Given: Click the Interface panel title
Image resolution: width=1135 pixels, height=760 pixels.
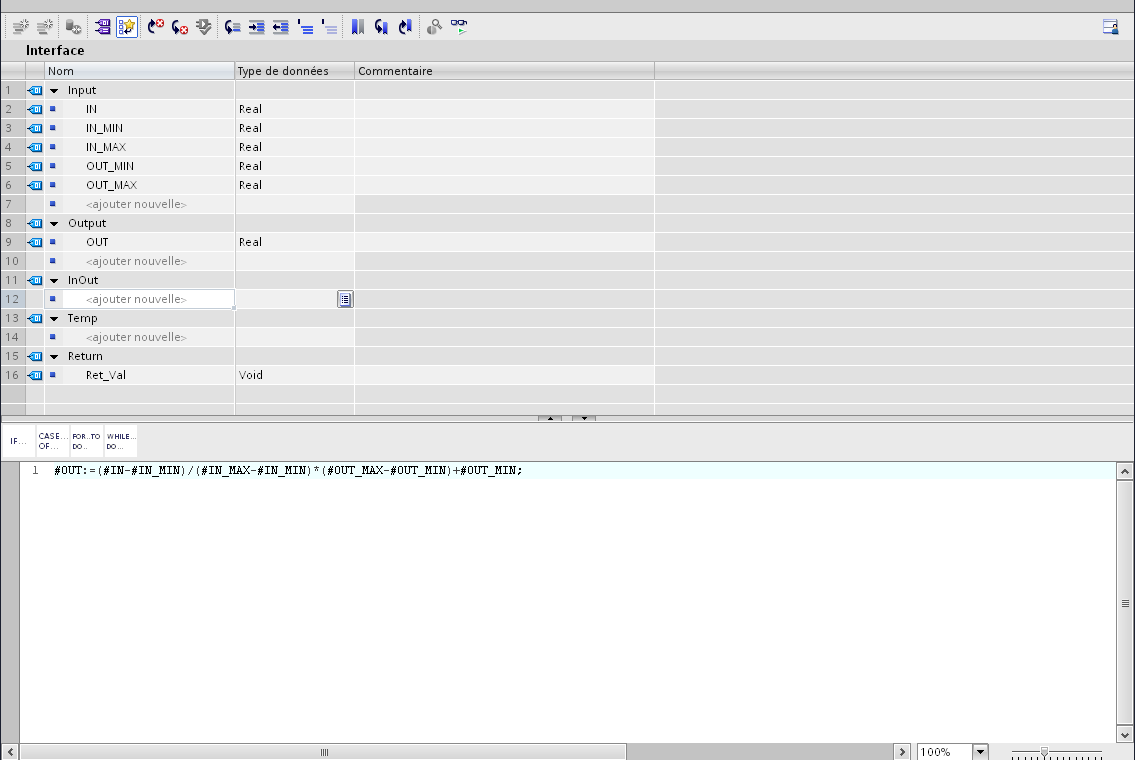Looking at the screenshot, I should tap(55, 51).
